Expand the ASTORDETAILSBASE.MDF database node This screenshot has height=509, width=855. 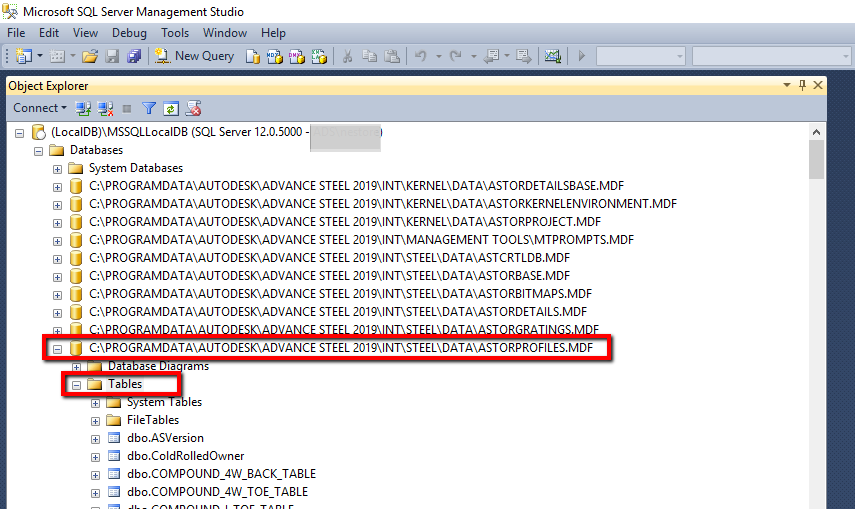(x=57, y=187)
